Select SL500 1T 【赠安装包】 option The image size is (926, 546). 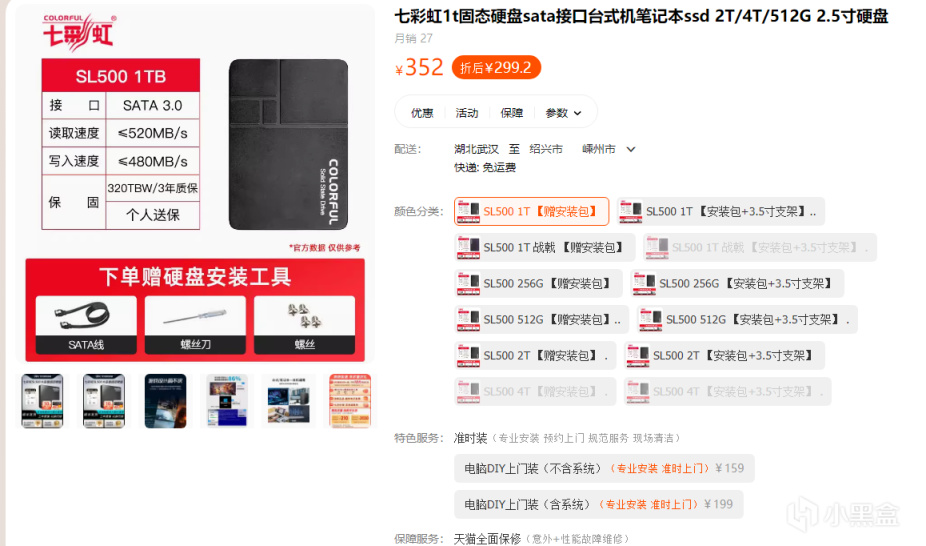point(531,211)
